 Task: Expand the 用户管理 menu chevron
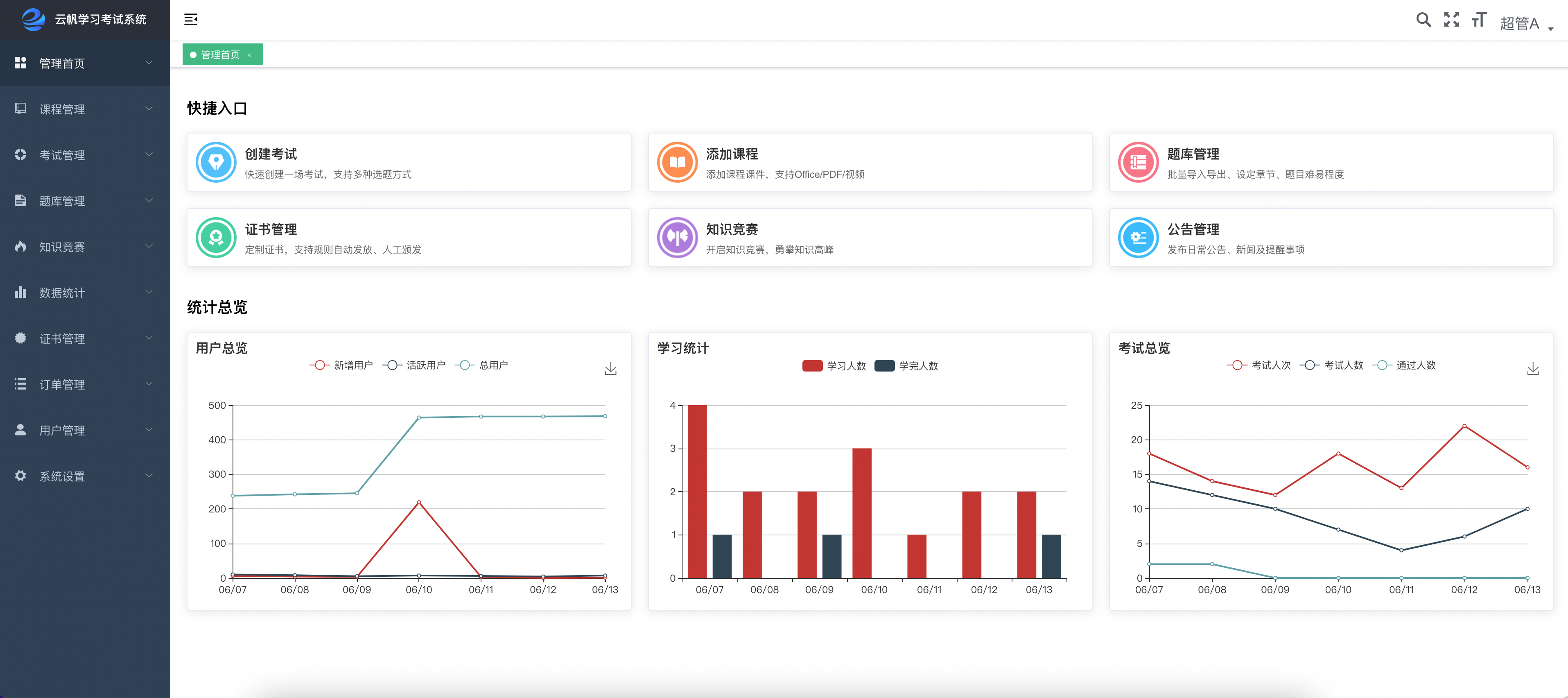pos(149,430)
